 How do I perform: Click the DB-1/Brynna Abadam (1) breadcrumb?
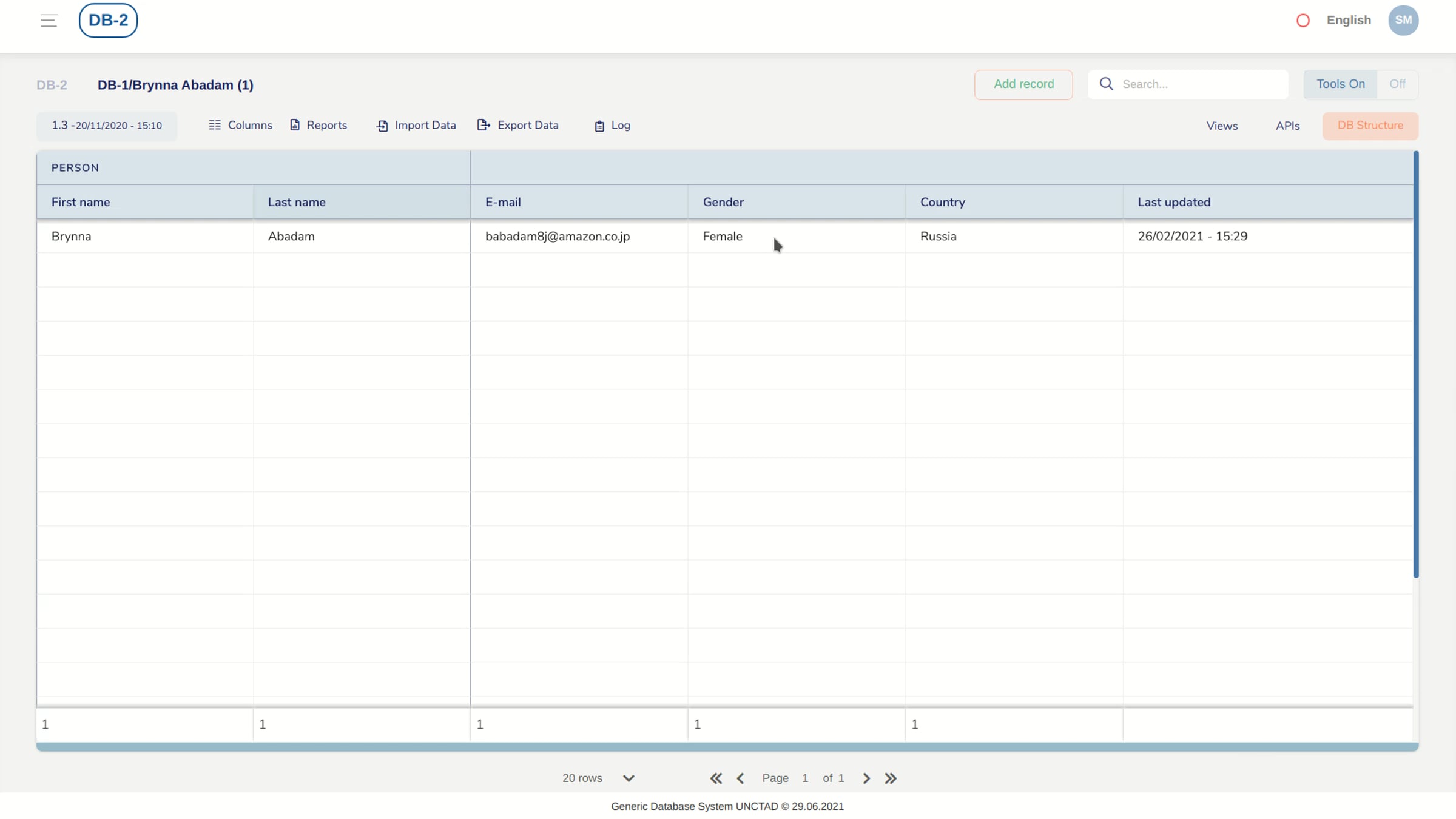[175, 85]
